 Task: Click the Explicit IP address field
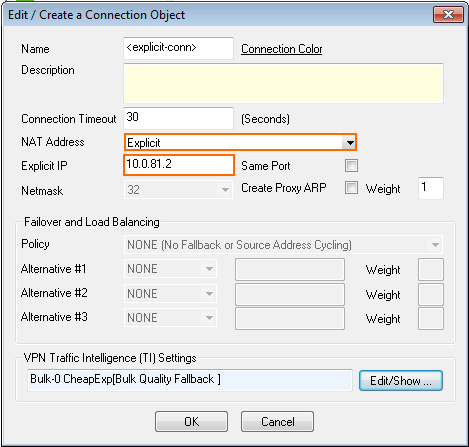(x=179, y=165)
